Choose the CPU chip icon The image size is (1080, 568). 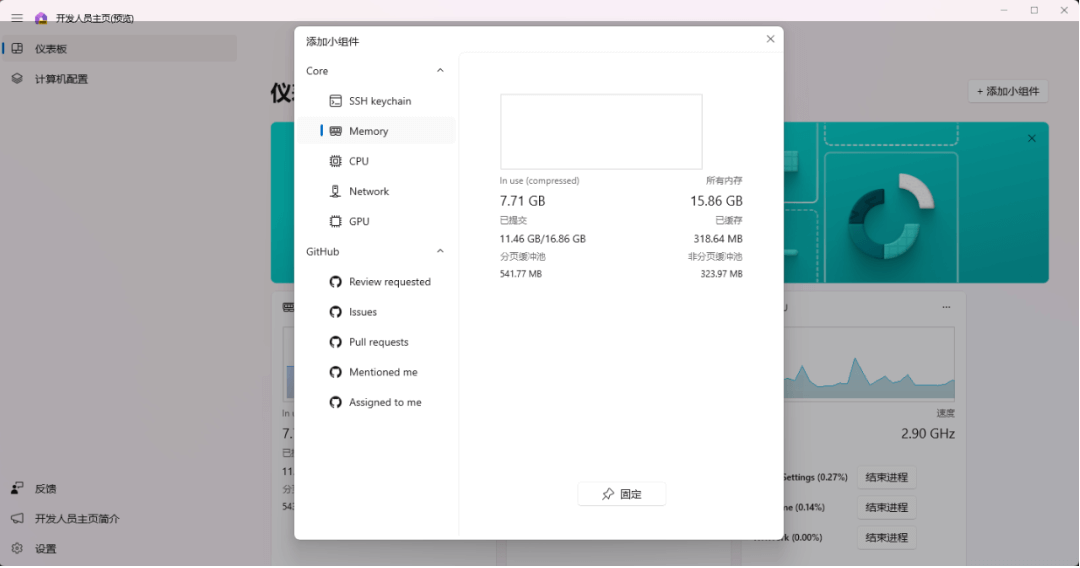point(336,161)
